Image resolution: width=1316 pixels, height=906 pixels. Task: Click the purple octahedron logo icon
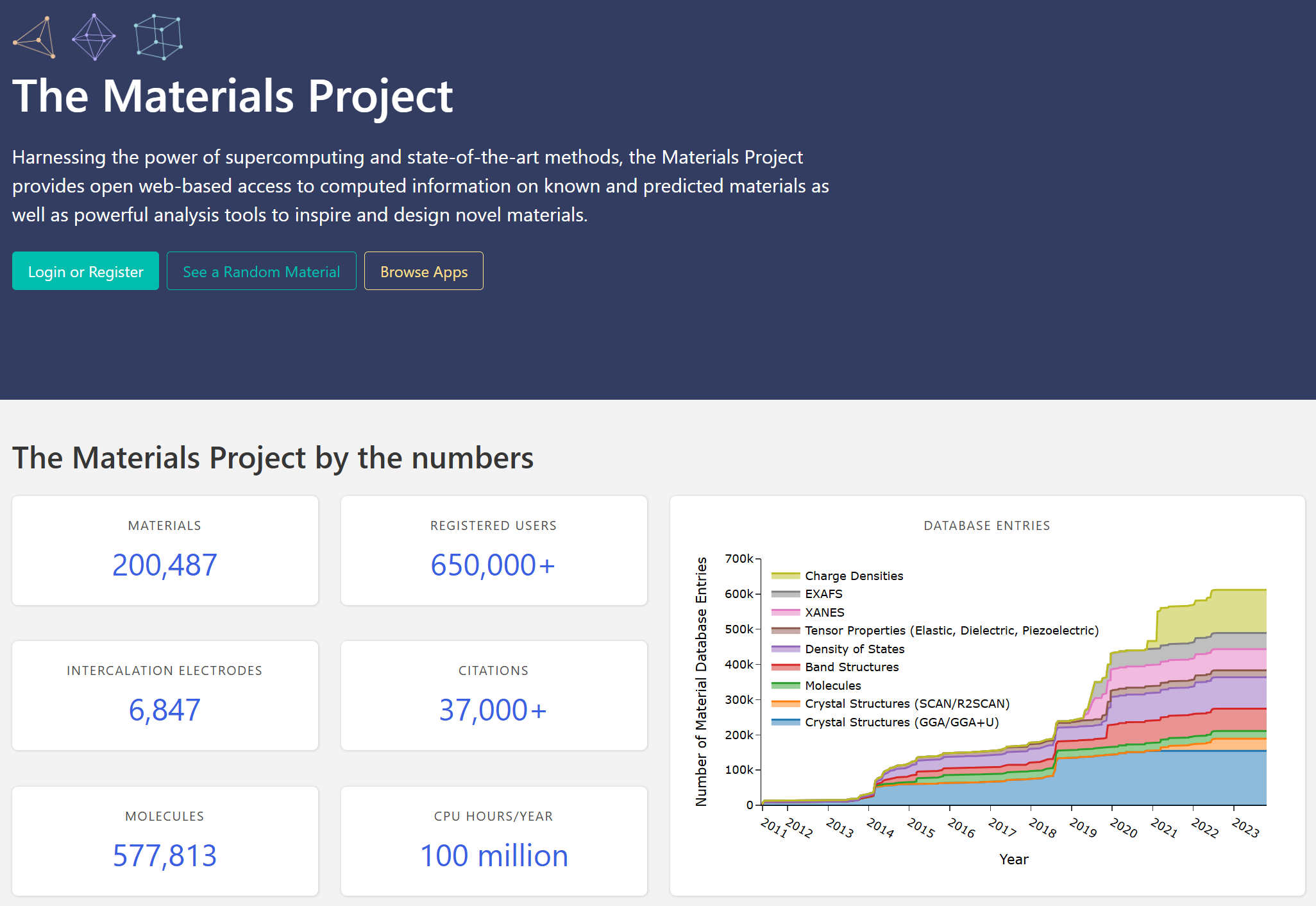pyautogui.click(x=94, y=37)
